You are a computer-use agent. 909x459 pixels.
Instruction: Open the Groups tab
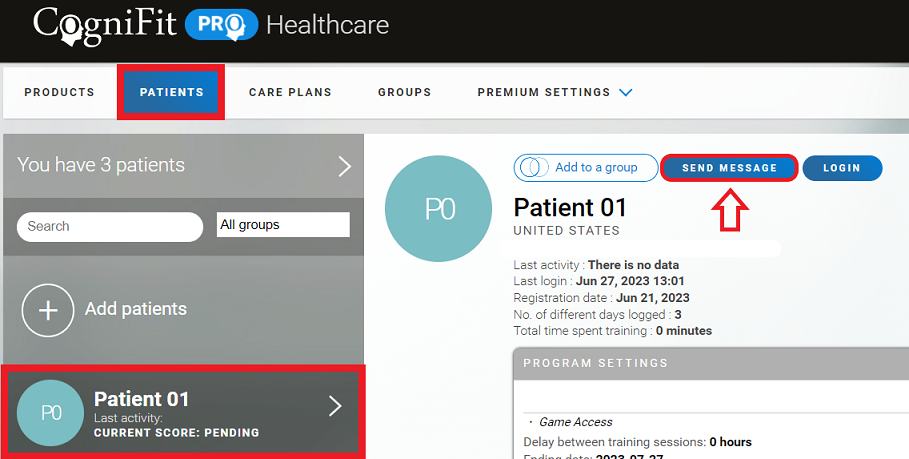coord(404,92)
